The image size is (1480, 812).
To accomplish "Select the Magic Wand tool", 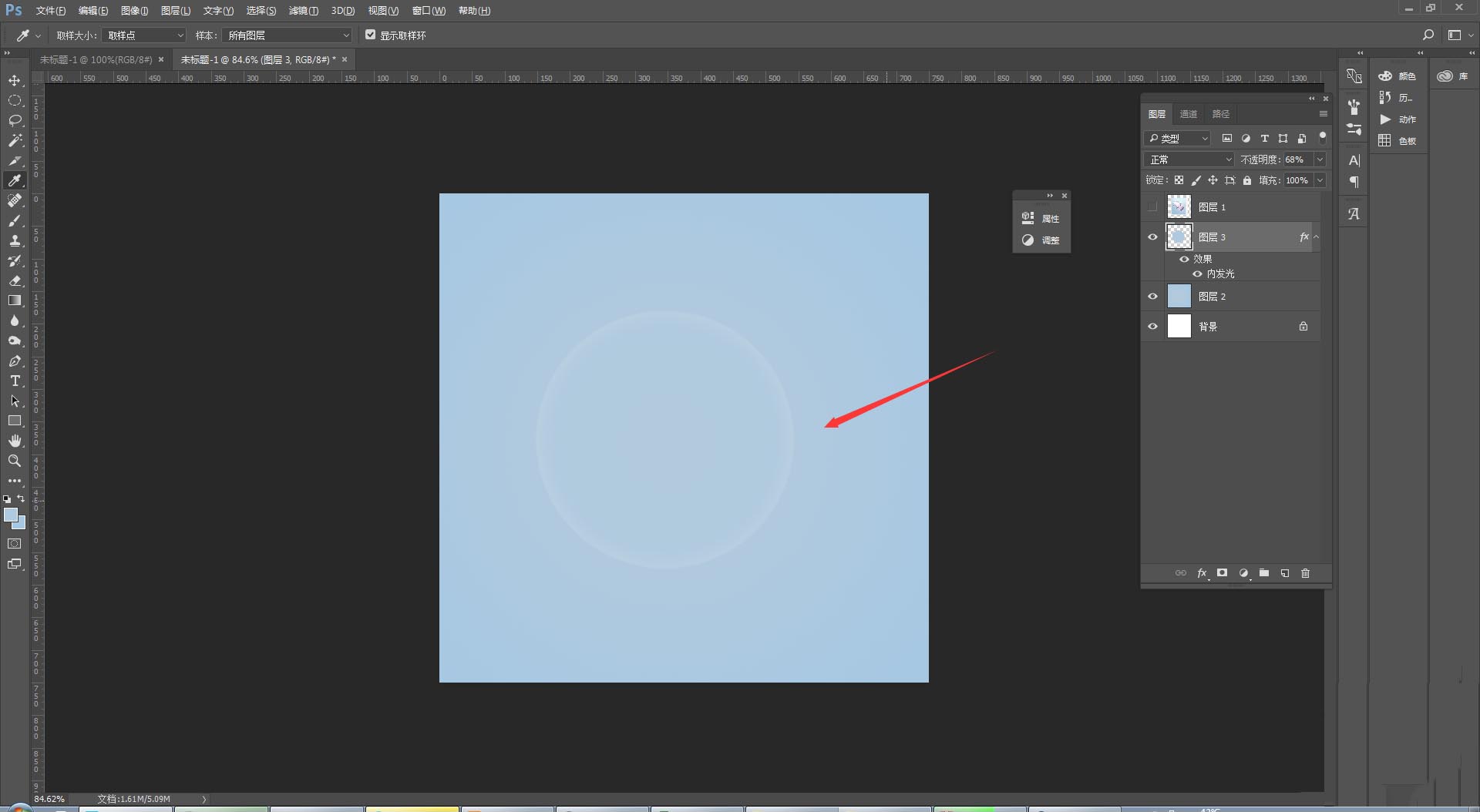I will click(15, 140).
